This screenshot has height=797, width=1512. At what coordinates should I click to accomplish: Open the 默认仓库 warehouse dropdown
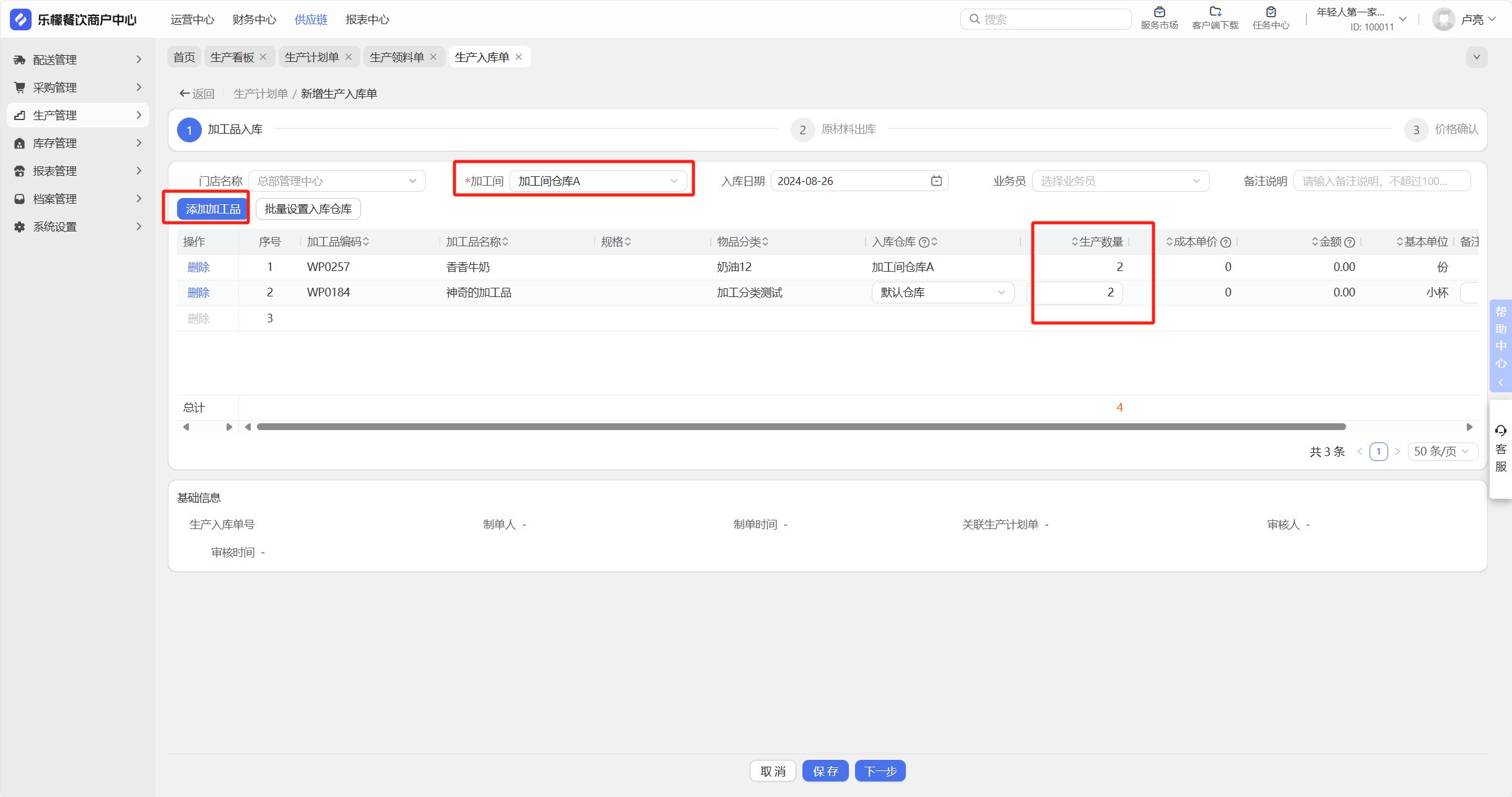pos(942,293)
